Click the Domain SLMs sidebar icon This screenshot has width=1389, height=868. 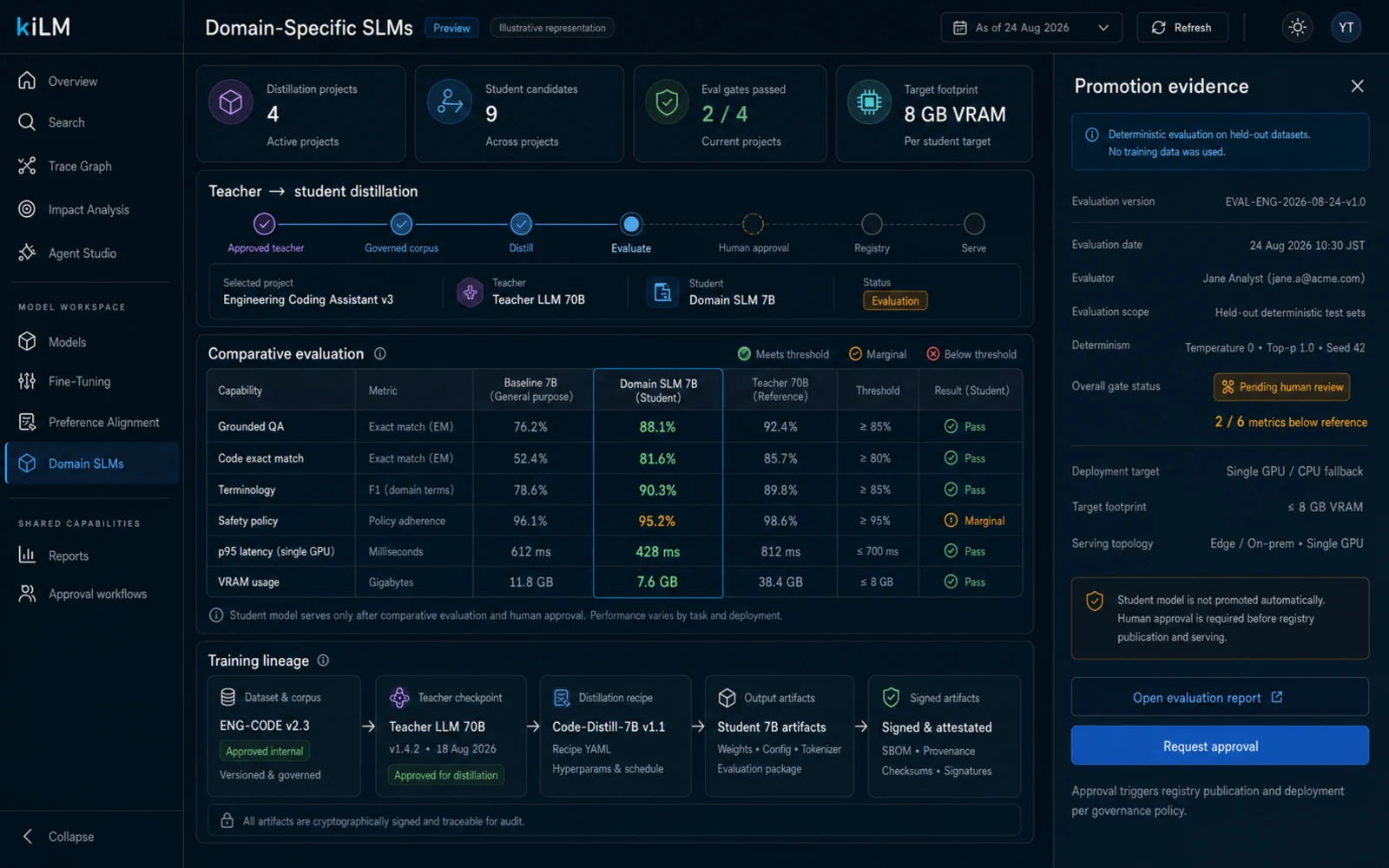(x=27, y=464)
